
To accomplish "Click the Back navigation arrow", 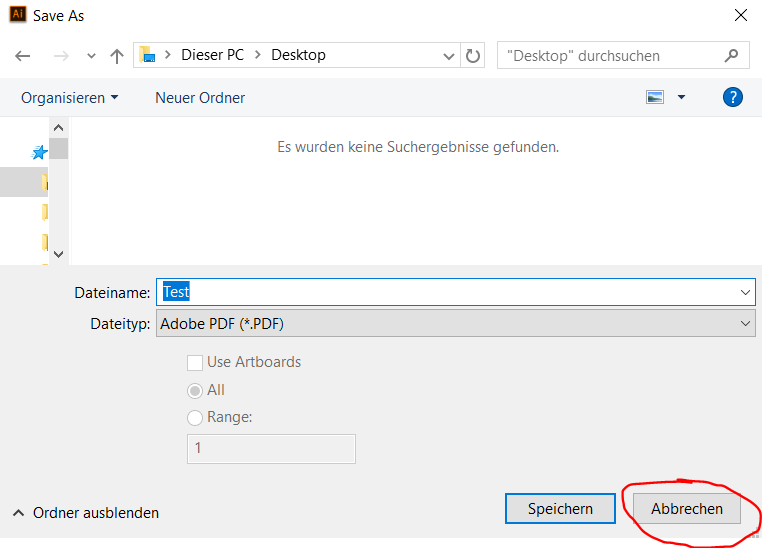I will point(23,56).
